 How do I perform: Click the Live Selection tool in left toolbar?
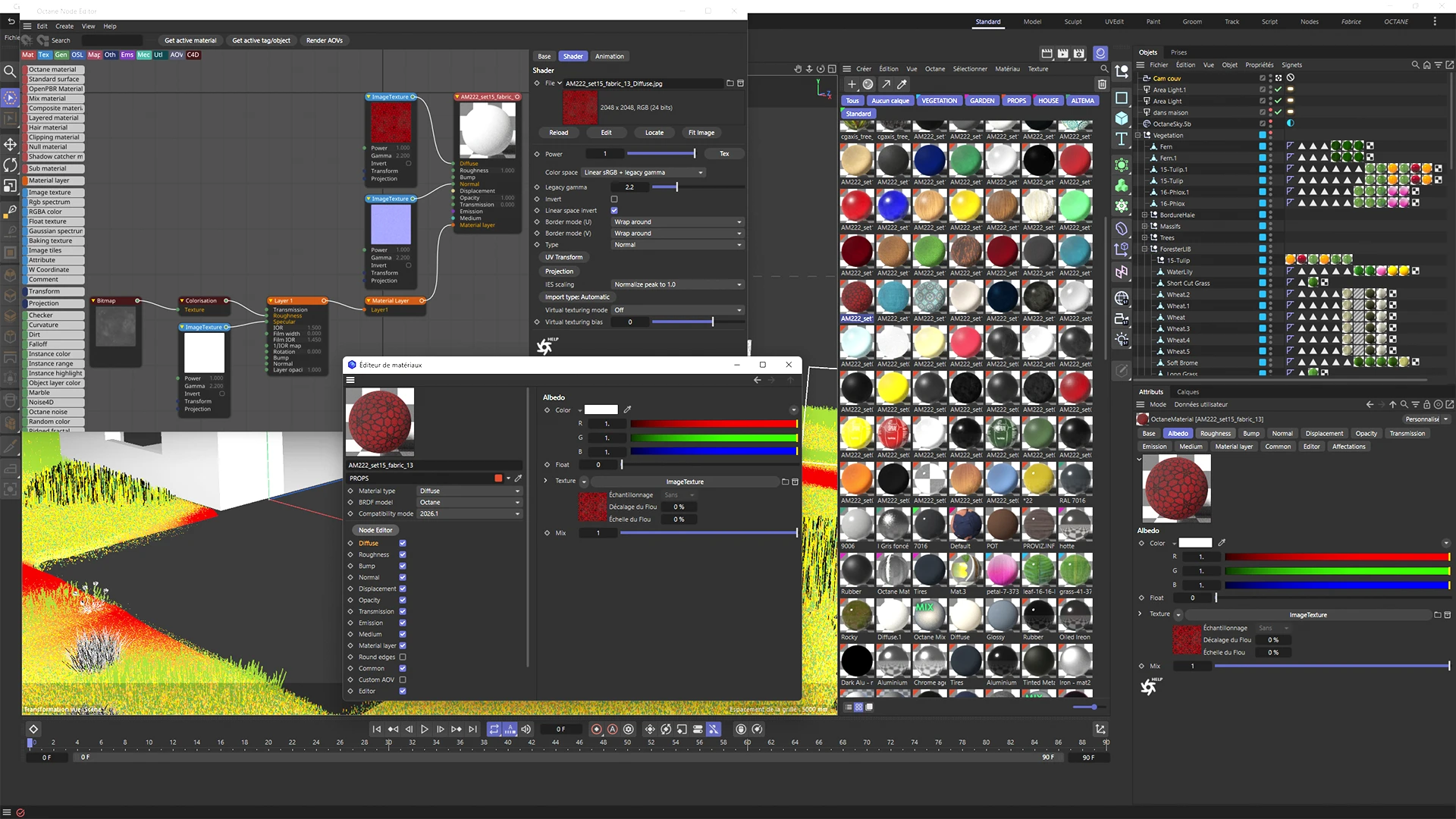point(10,98)
